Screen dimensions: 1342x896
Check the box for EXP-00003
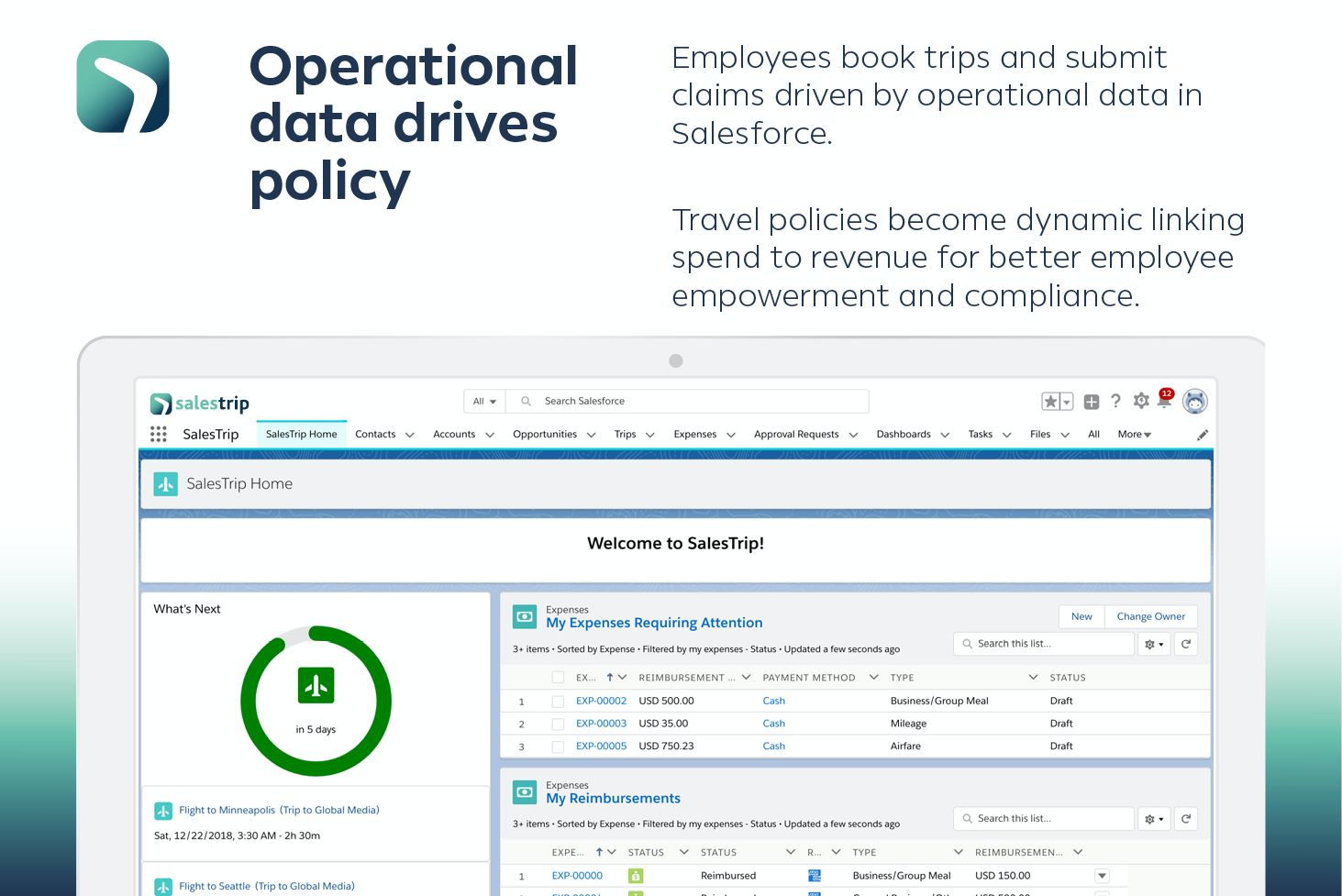558,724
